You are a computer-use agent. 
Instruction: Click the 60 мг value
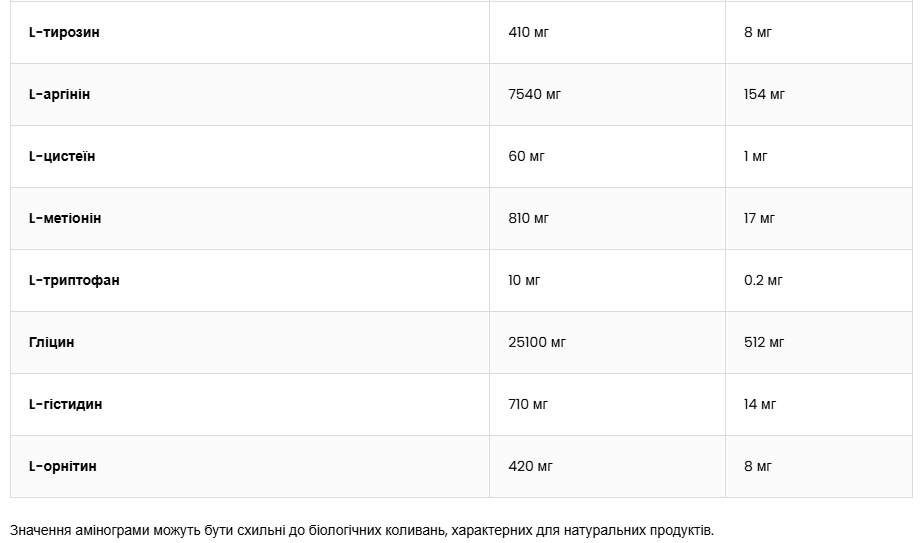pyautogui.click(x=526, y=156)
